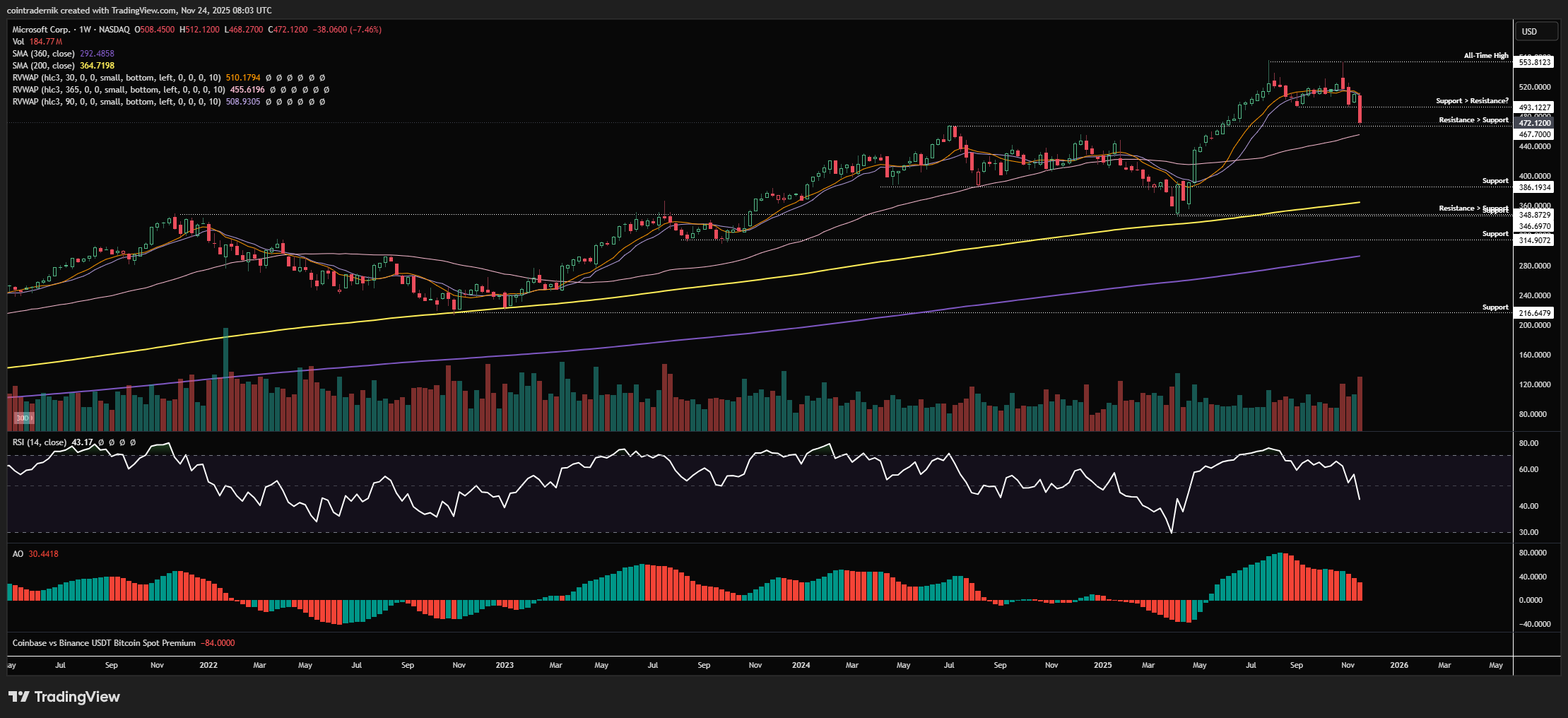Click the small 300 badge in volume pane
Image resolution: width=1568 pixels, height=718 pixels.
tap(24, 418)
